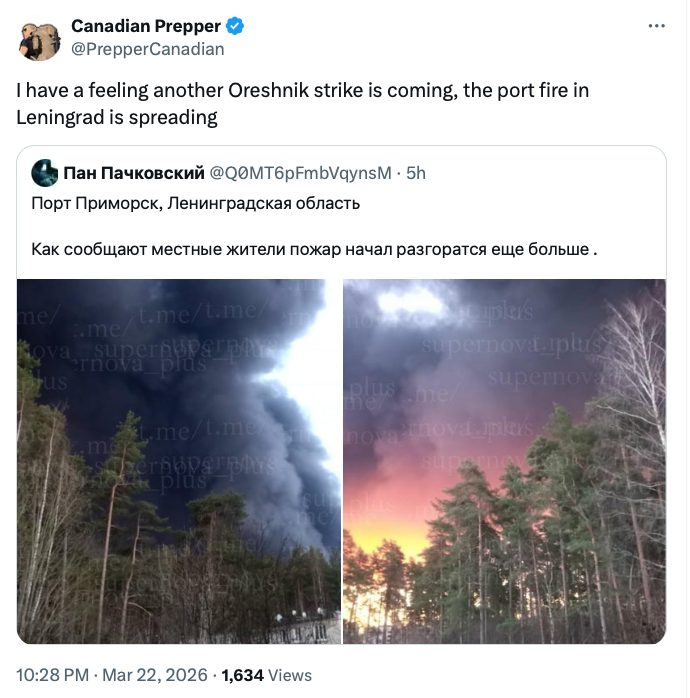690x698 pixels.
Task: Click the "Leningrad is spreading" text line
Action: [117, 117]
